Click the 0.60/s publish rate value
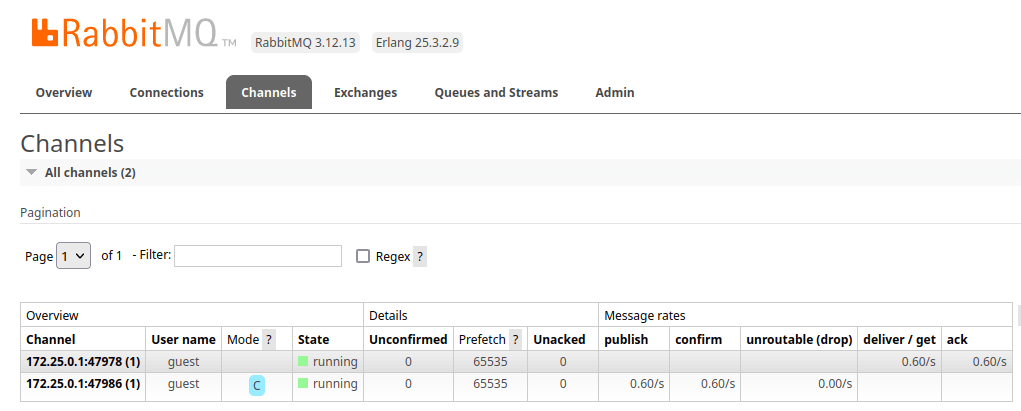This screenshot has width=1021, height=411. pos(647,384)
